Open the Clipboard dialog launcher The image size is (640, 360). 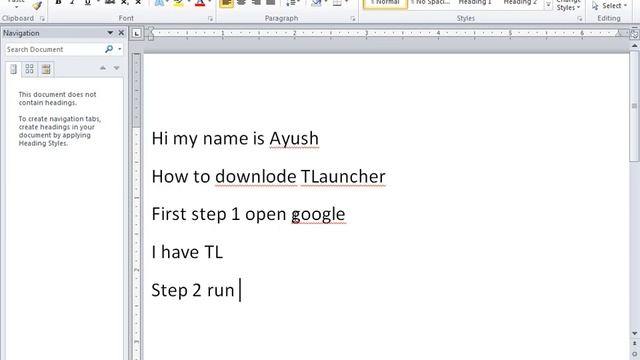[42, 19]
